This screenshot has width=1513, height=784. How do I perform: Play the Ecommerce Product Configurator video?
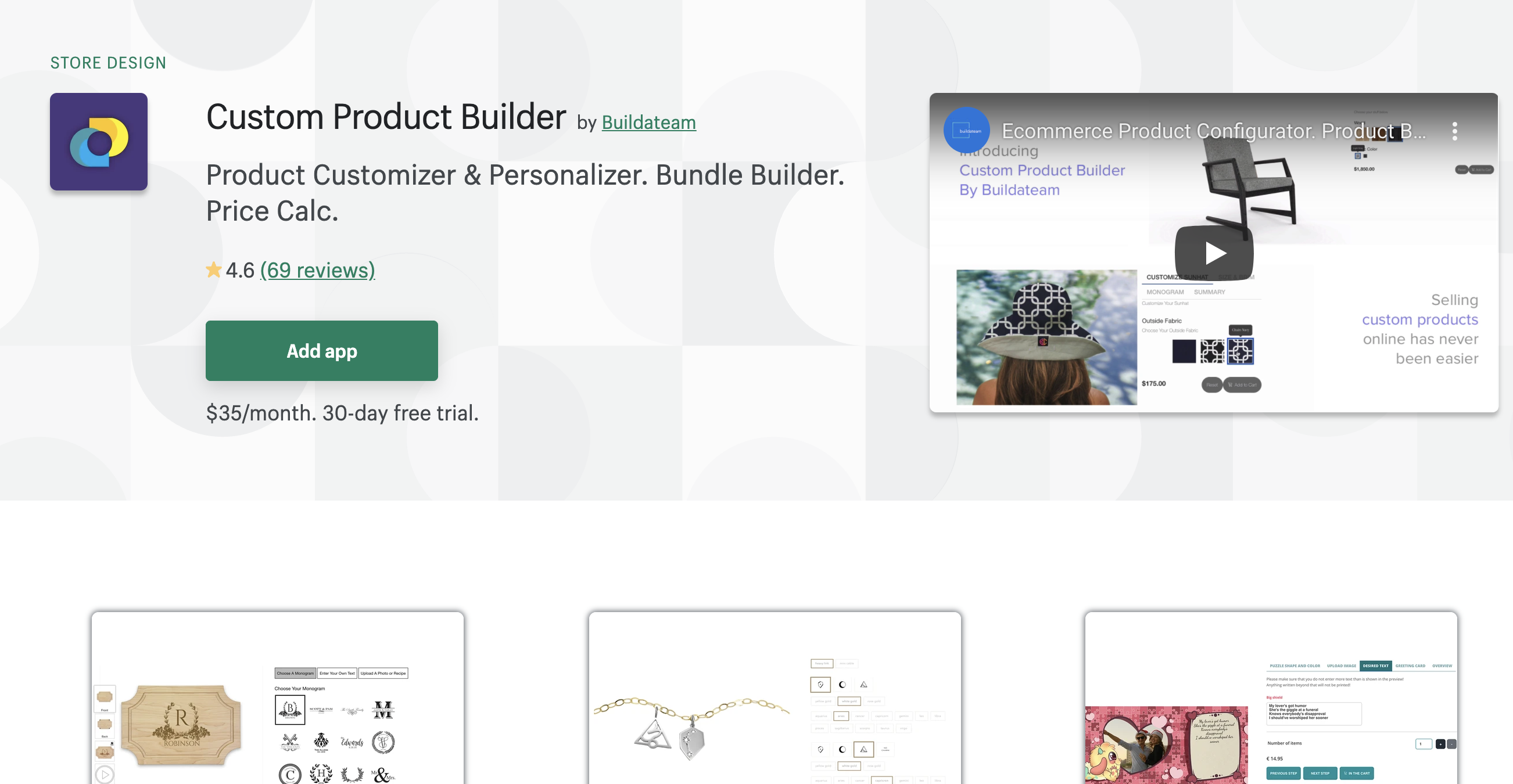tap(1213, 253)
